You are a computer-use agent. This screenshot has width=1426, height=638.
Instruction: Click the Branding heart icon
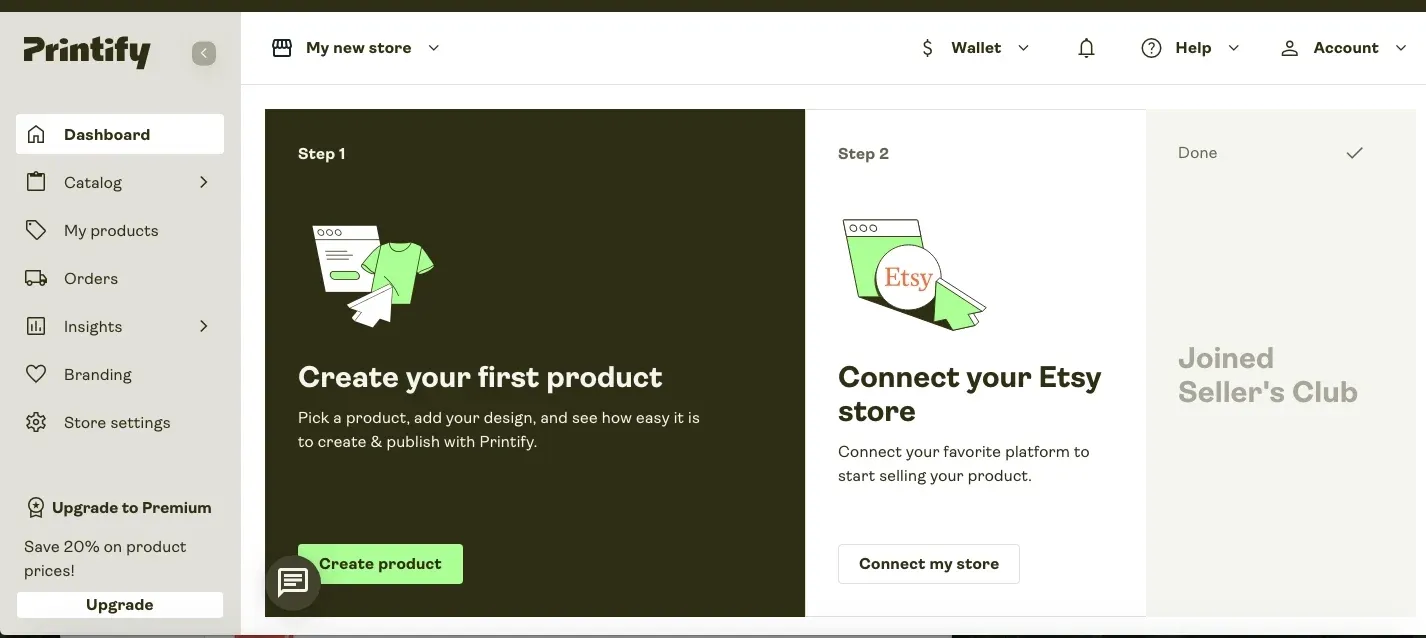[36, 374]
